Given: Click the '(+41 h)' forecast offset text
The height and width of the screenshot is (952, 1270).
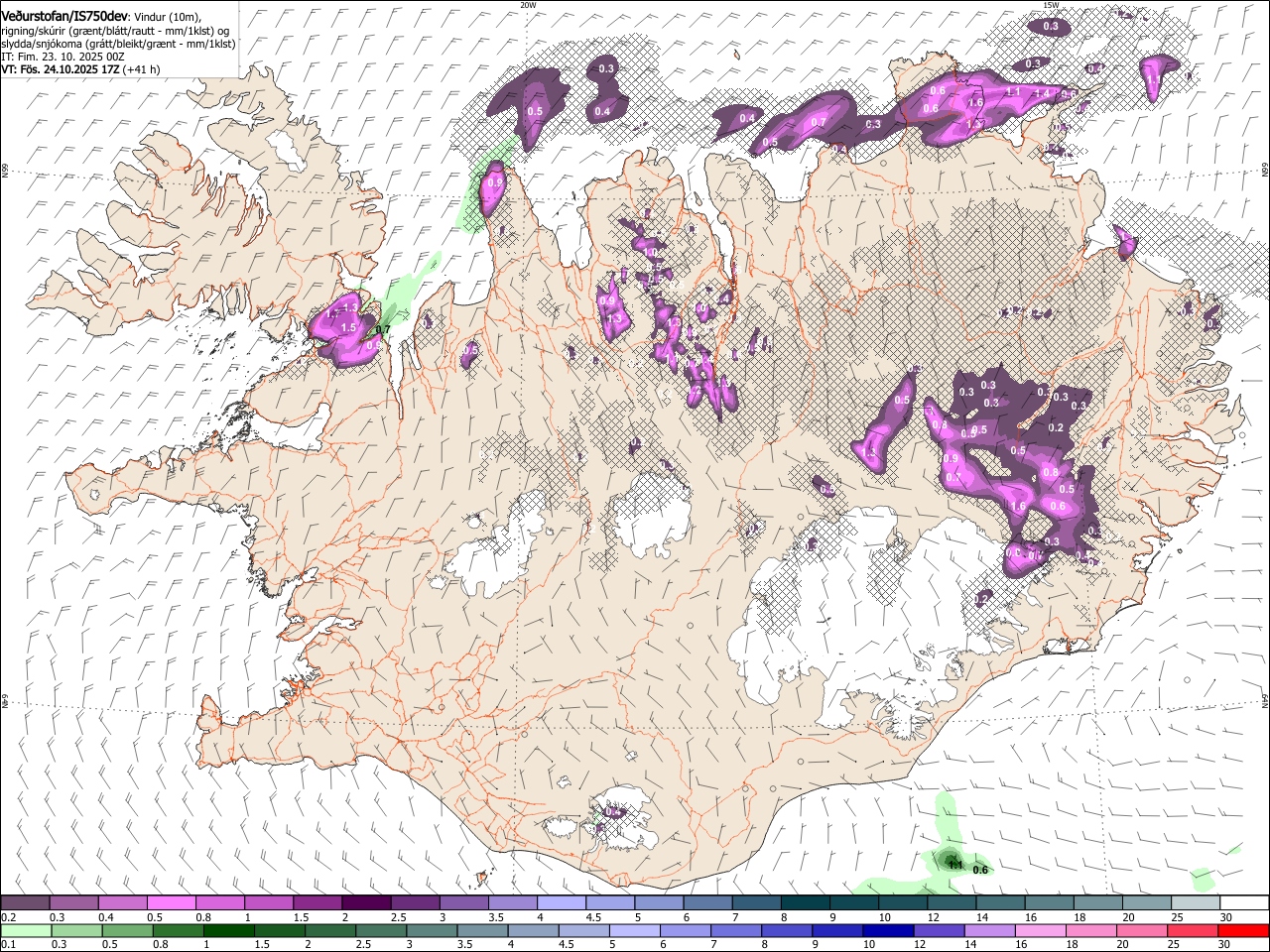Looking at the screenshot, I should coord(141,69).
